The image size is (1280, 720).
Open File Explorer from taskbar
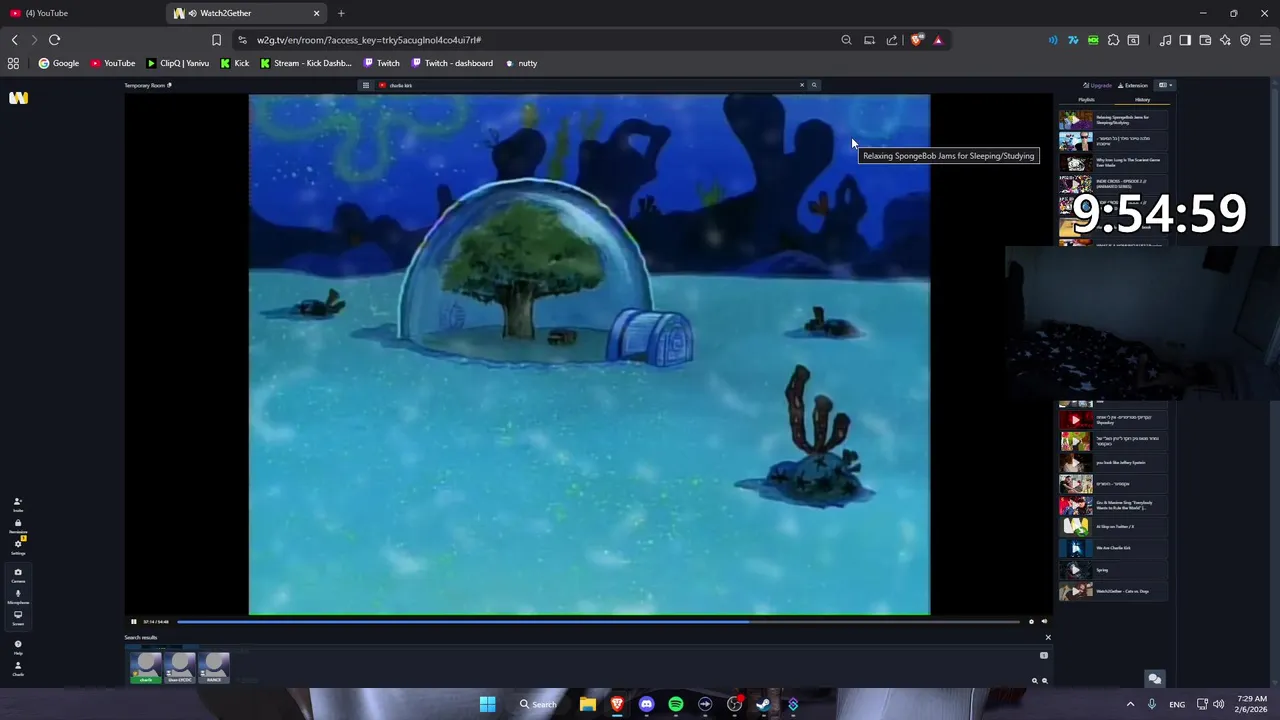pyautogui.click(x=588, y=704)
